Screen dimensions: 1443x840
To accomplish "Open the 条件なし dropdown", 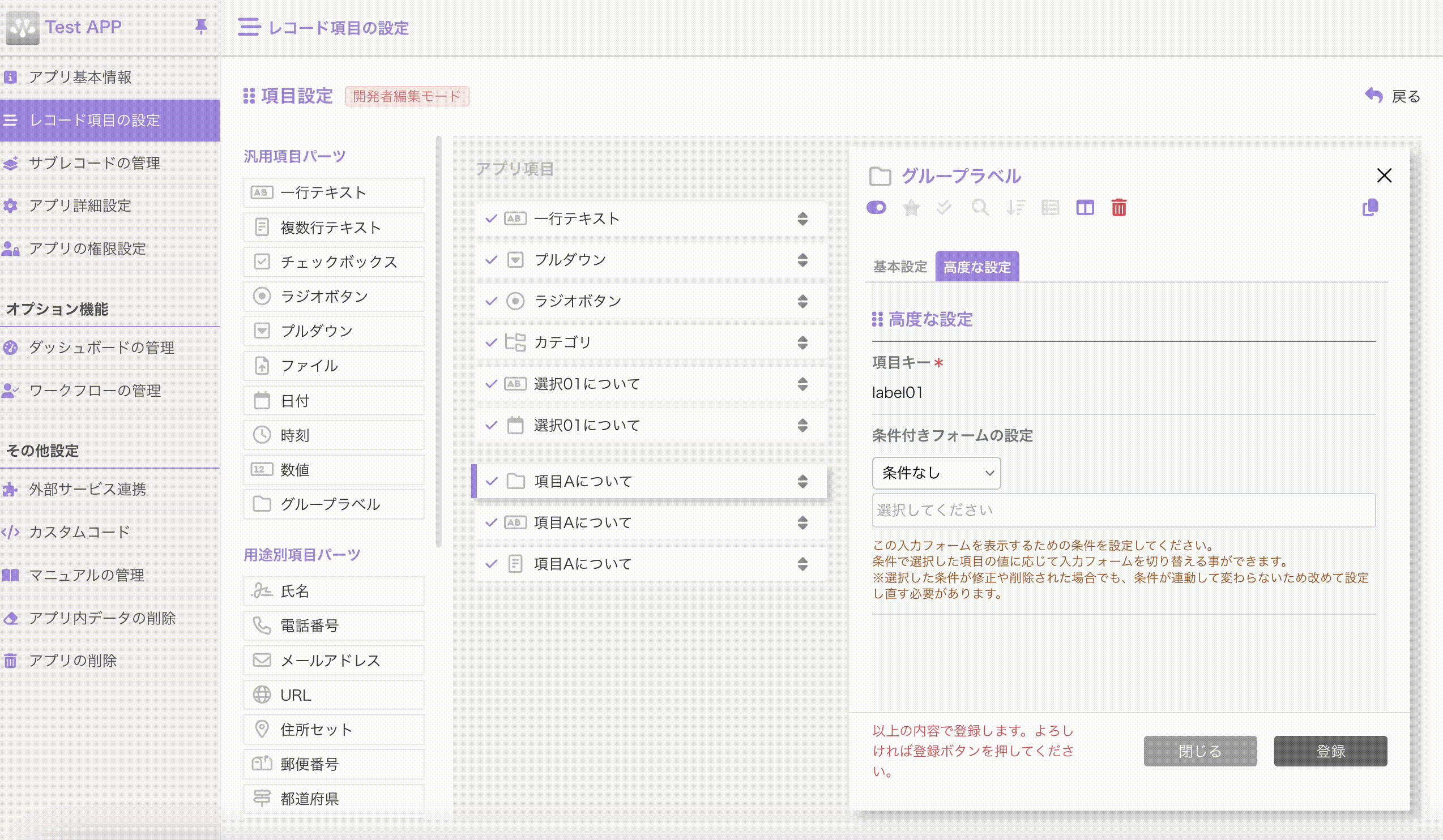I will (x=936, y=473).
